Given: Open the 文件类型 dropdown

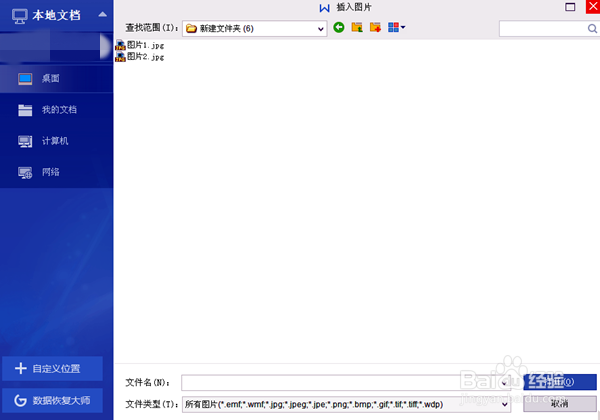Looking at the screenshot, I should tap(346, 404).
